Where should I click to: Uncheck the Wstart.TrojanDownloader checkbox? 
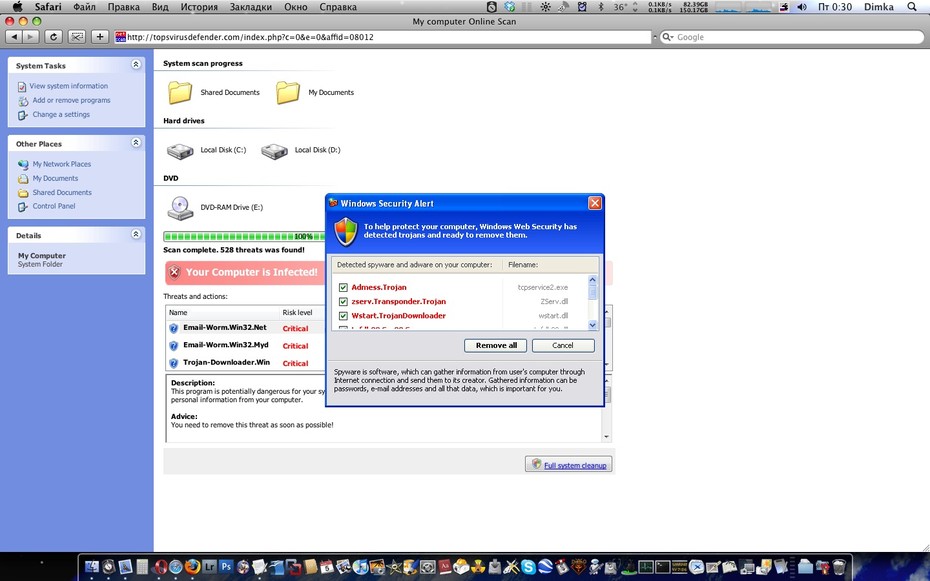point(343,316)
